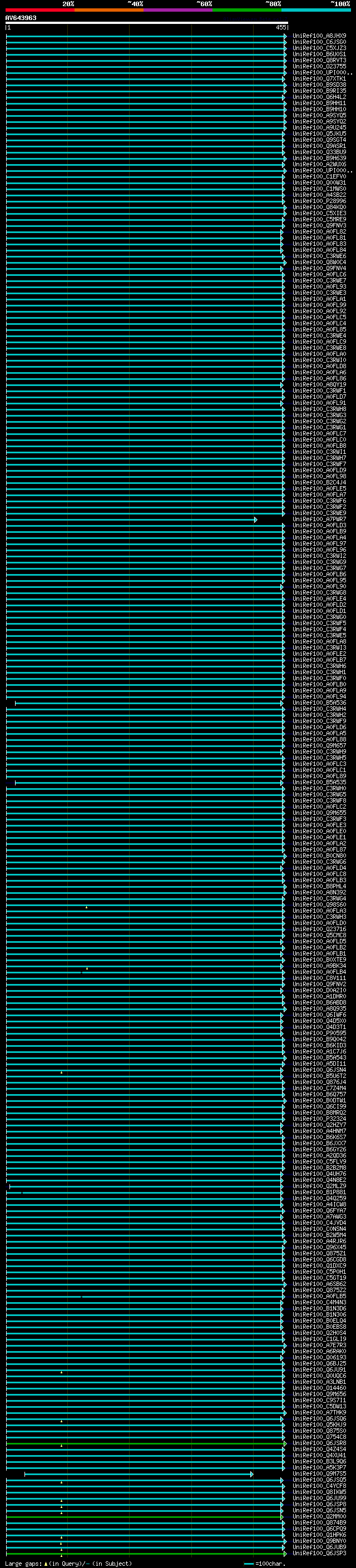The image size is (356, 1568).
Task: Select label UniRef100_Q5JKU5
Action: pyautogui.click(x=319, y=133)
